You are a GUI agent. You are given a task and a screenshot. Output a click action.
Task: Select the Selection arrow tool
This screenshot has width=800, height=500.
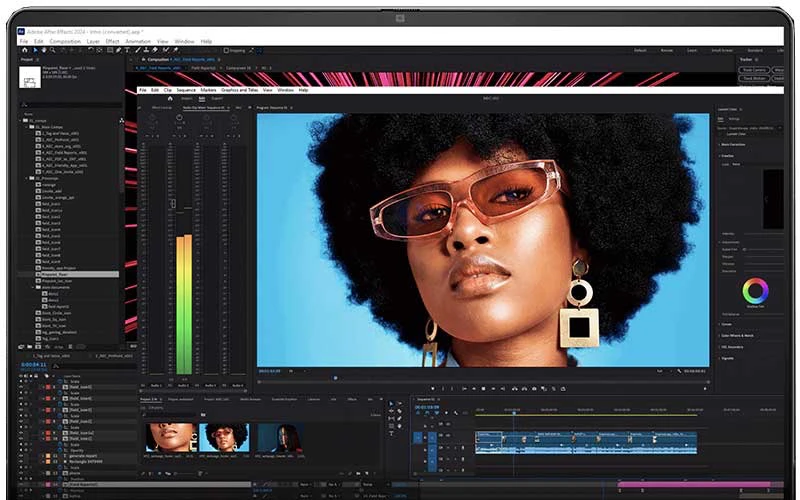click(35, 50)
